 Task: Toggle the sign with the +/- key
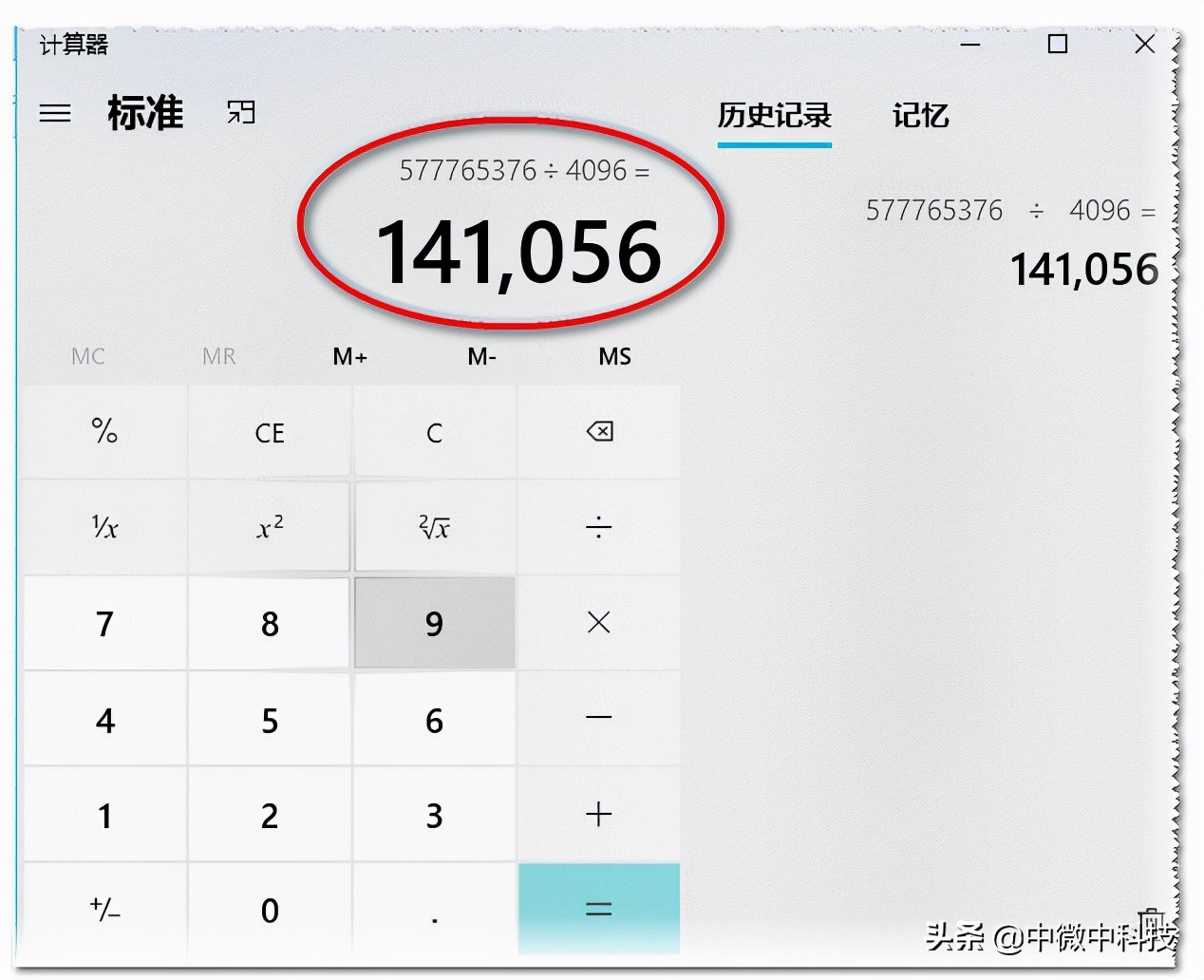pos(104,910)
